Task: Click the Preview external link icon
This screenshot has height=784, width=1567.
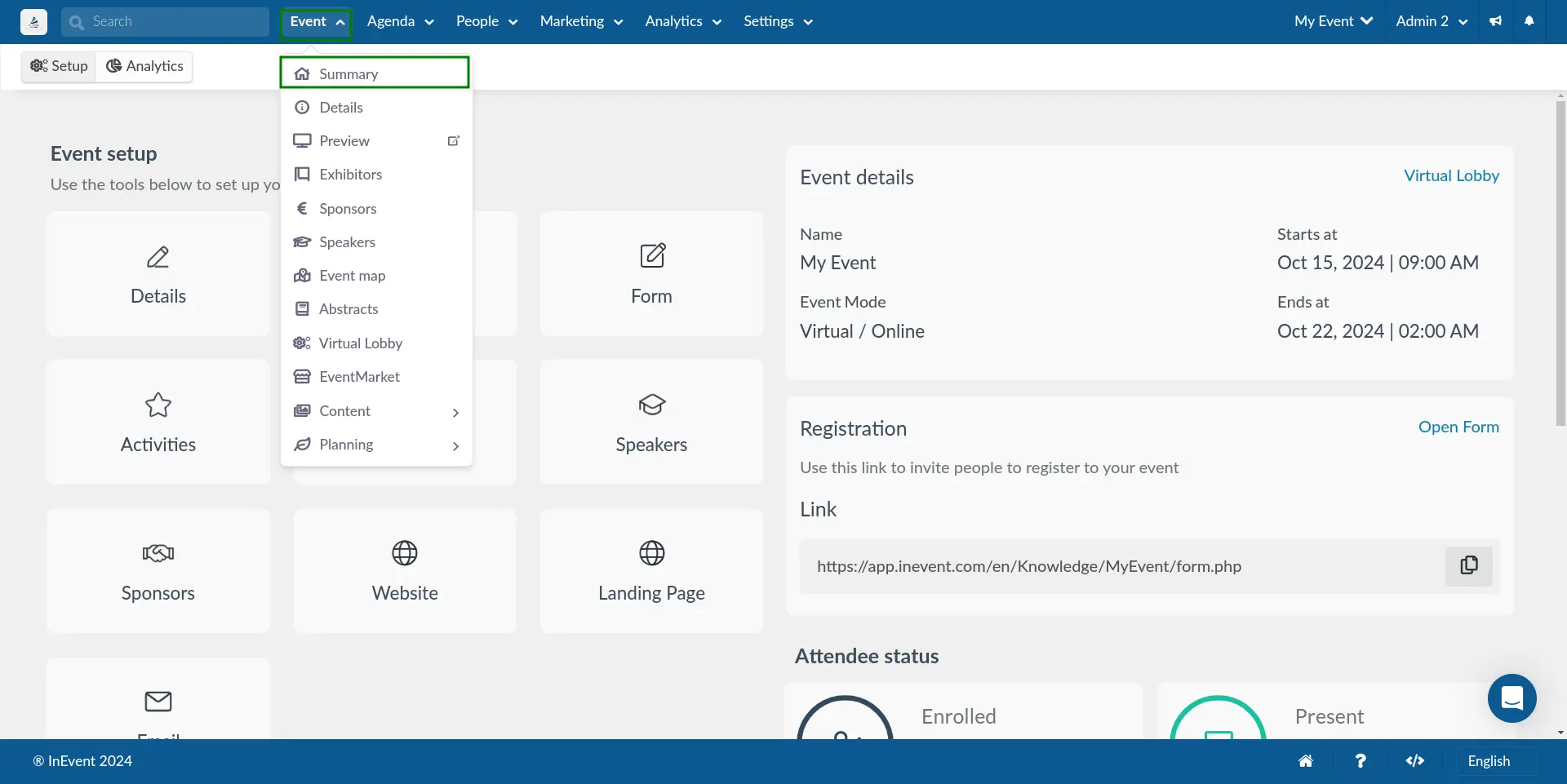Action: tap(454, 141)
